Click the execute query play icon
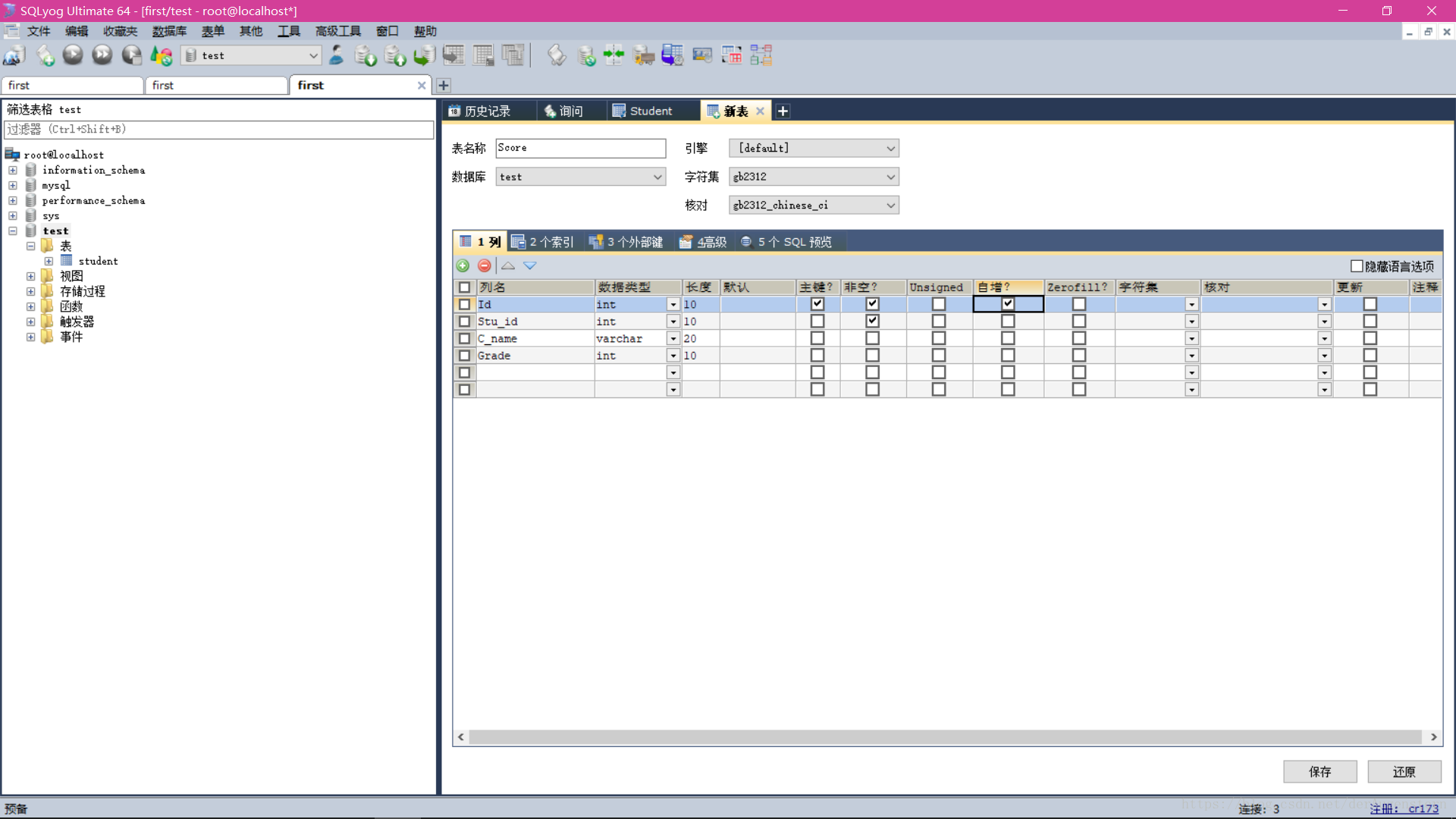 73,55
